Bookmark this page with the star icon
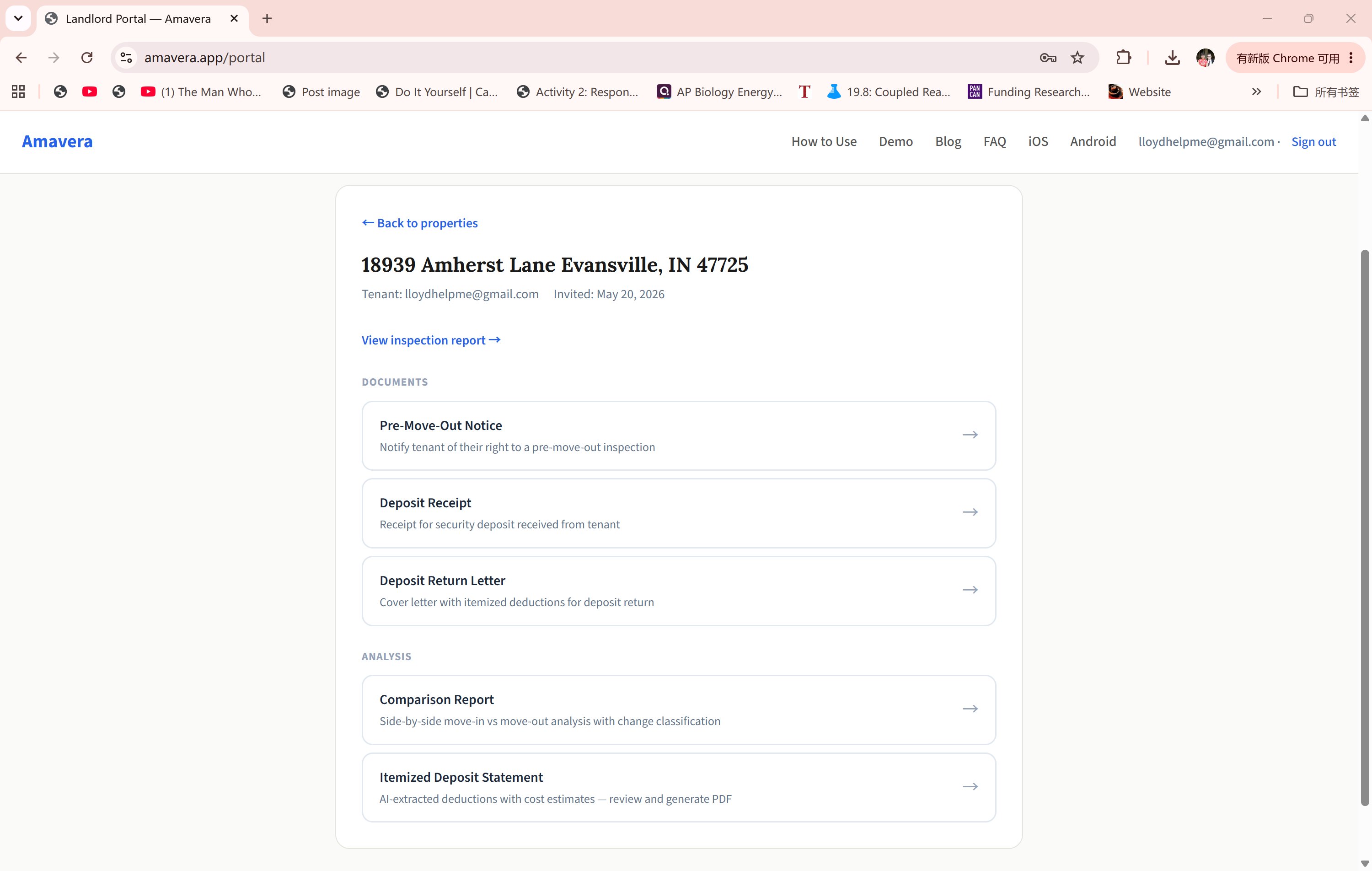1372x871 pixels. [1077, 58]
